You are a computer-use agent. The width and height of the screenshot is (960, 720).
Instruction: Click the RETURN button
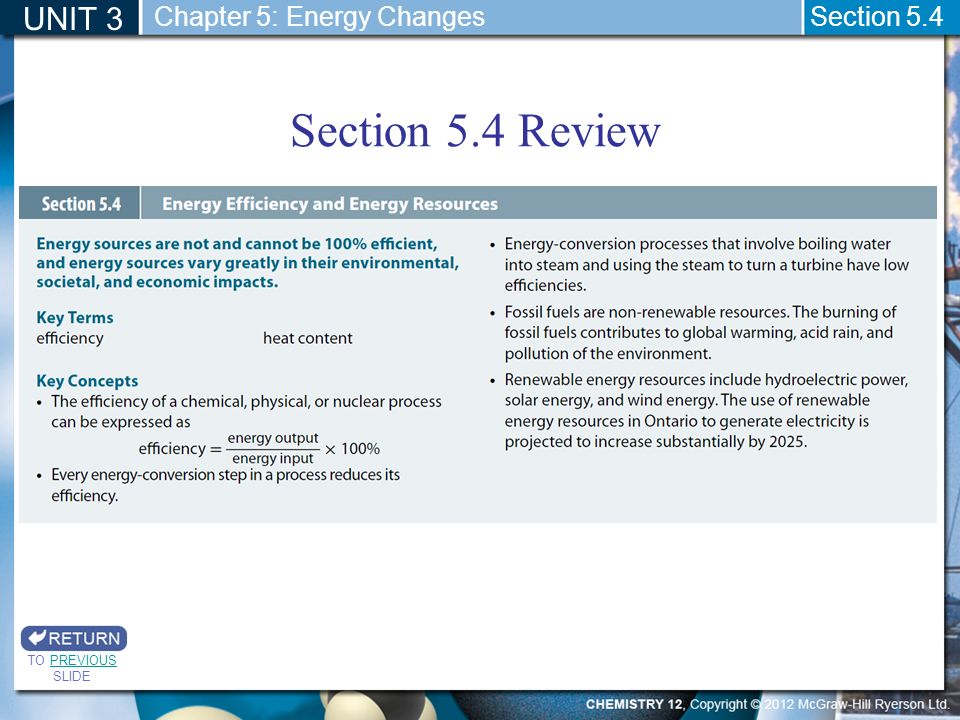pyautogui.click(x=74, y=638)
